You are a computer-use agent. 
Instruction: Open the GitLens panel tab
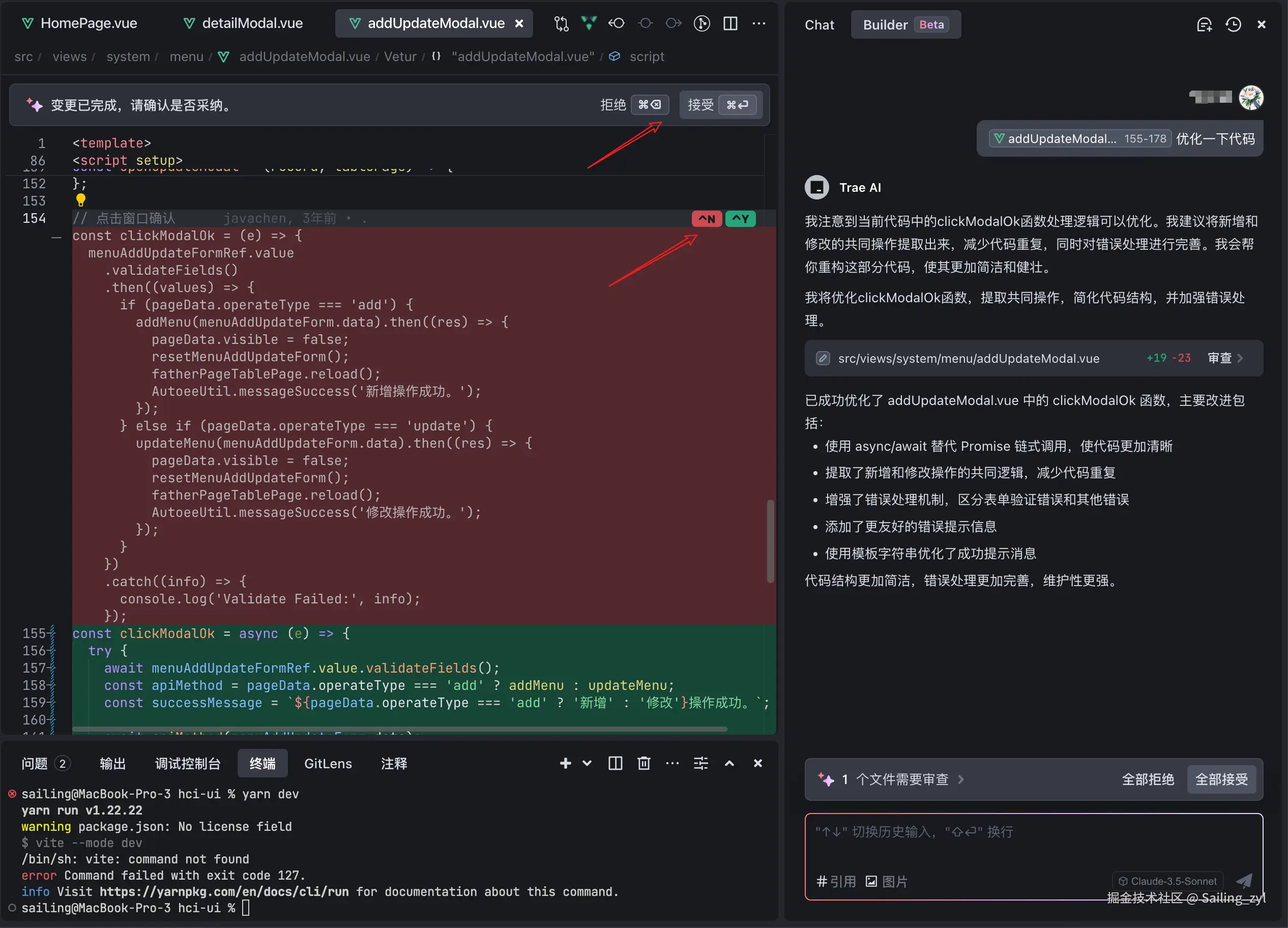pos(328,763)
